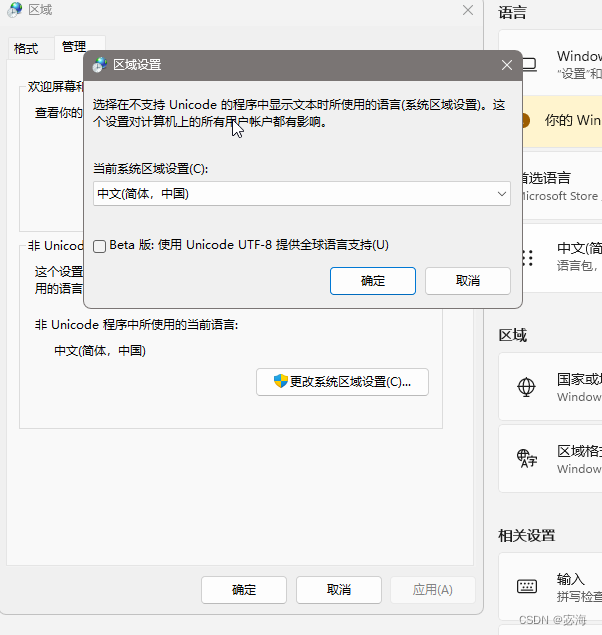Click the globe icon for 国家或地区 in Settings
The image size is (602, 635).
[x=526, y=387]
